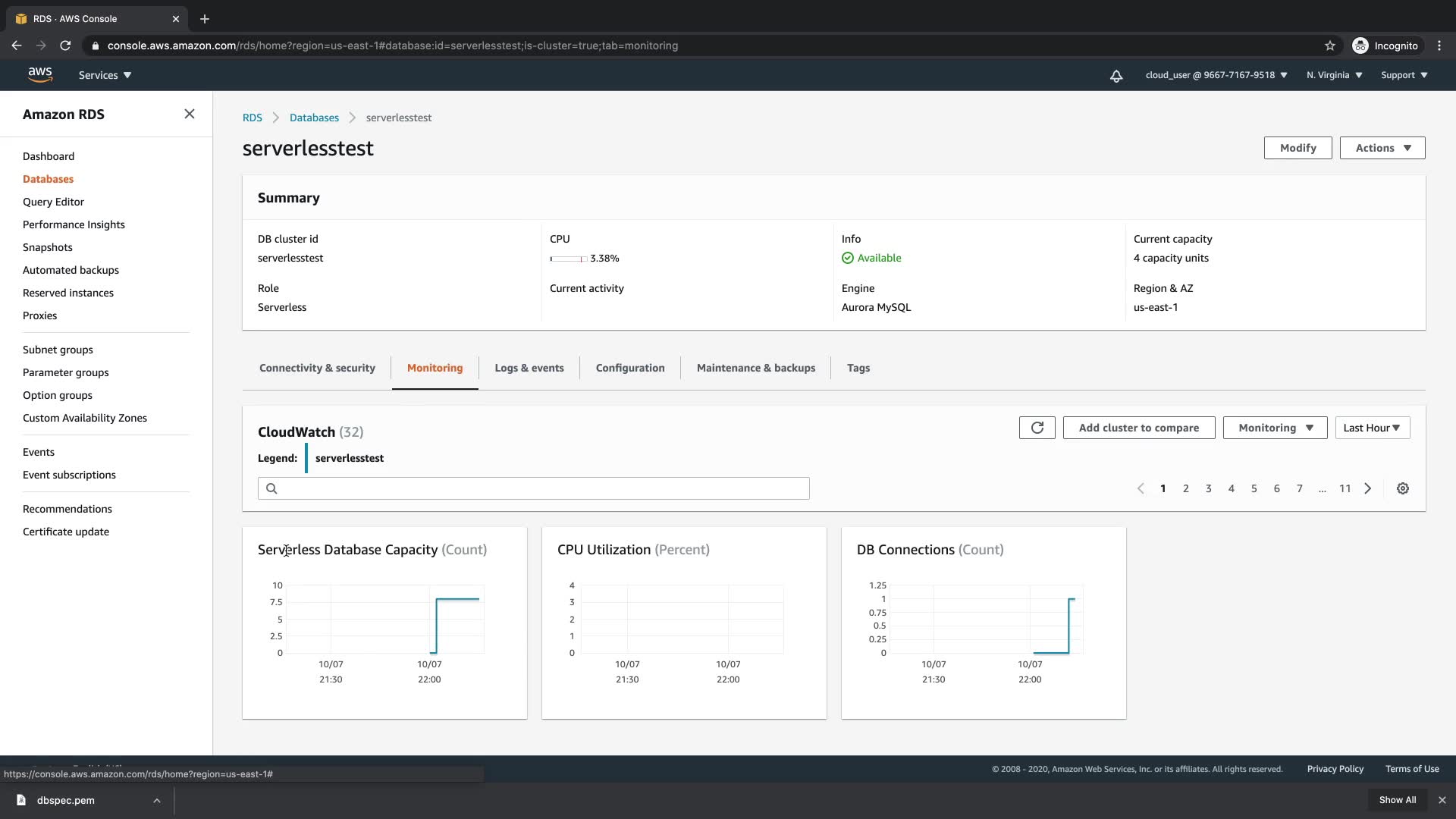Go to next metrics page arrow
Screen dimensions: 1456x819
coord(1368,488)
